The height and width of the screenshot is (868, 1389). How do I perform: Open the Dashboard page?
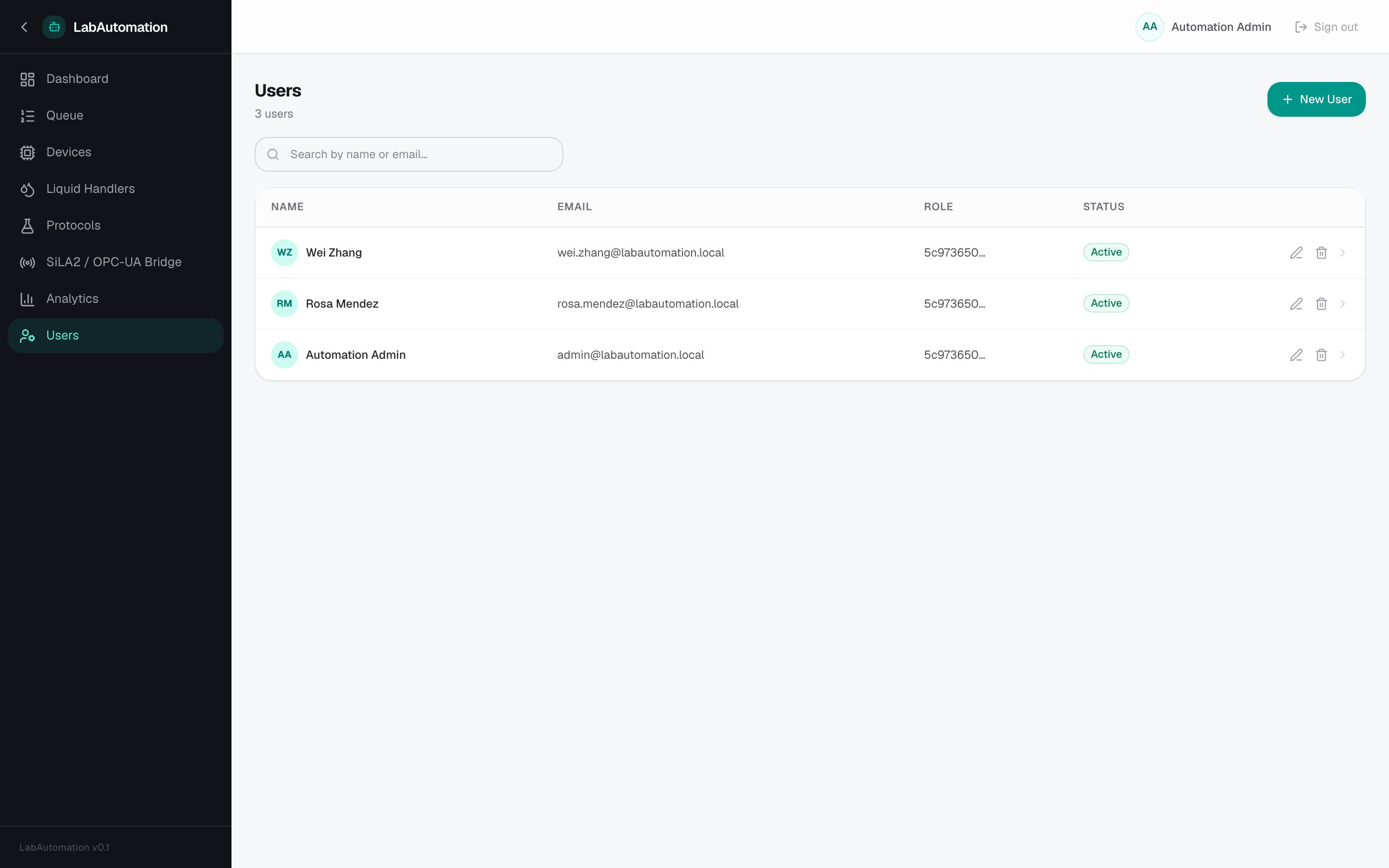(115, 79)
